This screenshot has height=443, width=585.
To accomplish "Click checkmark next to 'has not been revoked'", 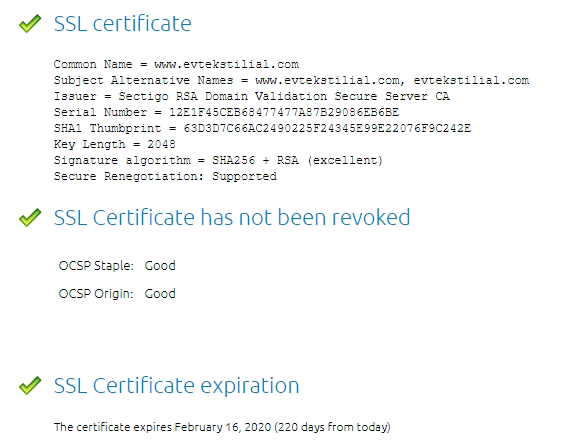I will [30, 217].
